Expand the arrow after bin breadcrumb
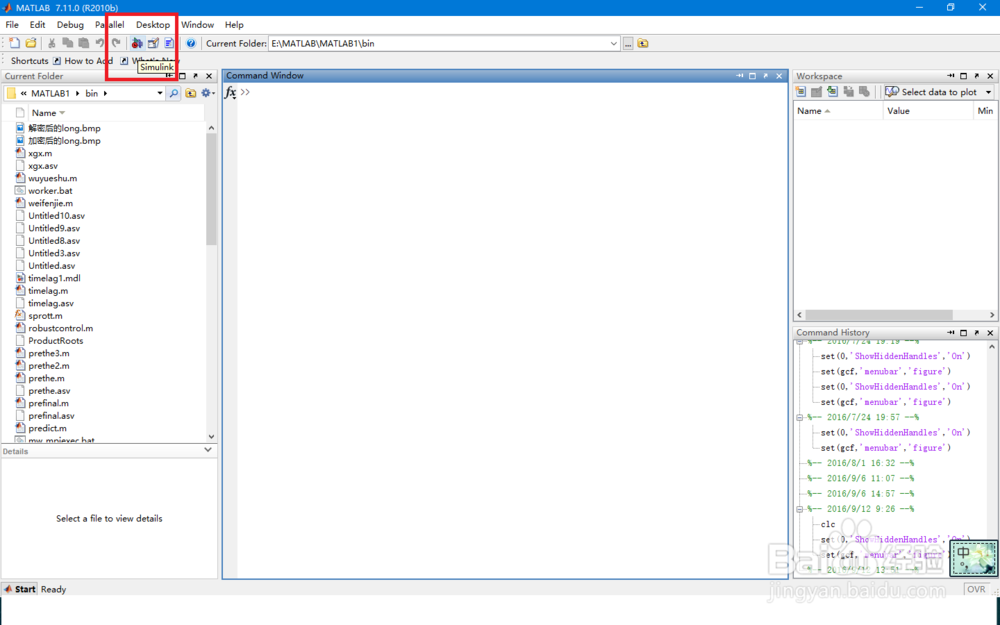1000x625 pixels. point(105,93)
